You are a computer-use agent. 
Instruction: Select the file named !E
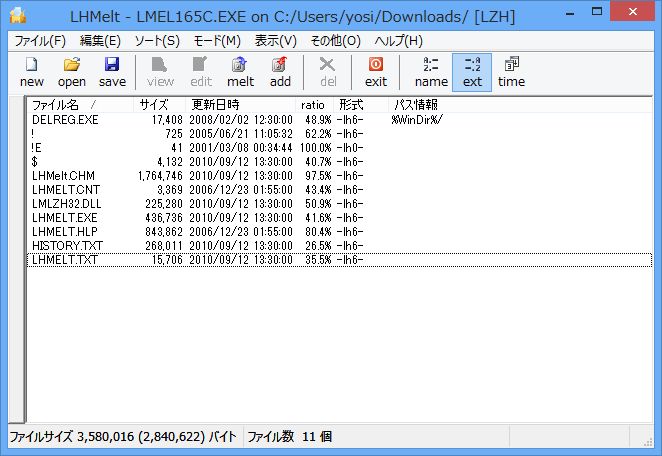point(339,148)
